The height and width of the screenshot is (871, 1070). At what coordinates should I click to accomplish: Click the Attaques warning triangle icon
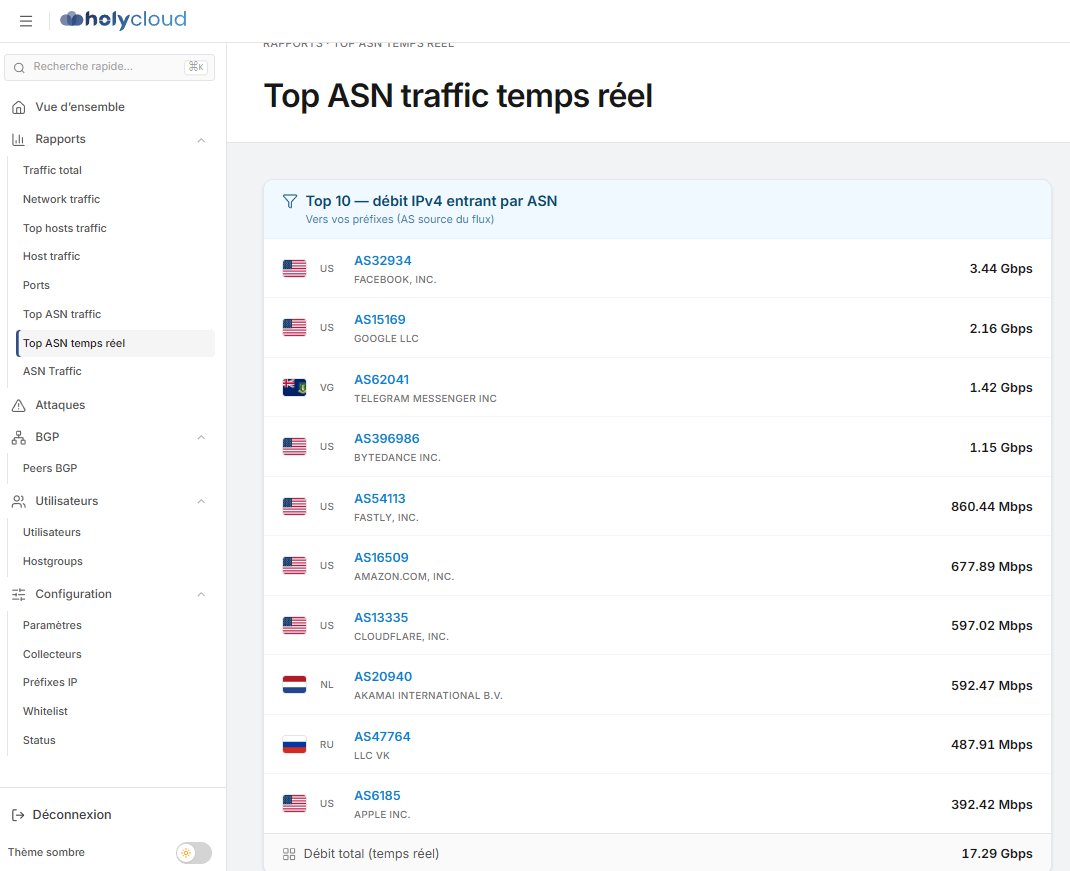(18, 405)
